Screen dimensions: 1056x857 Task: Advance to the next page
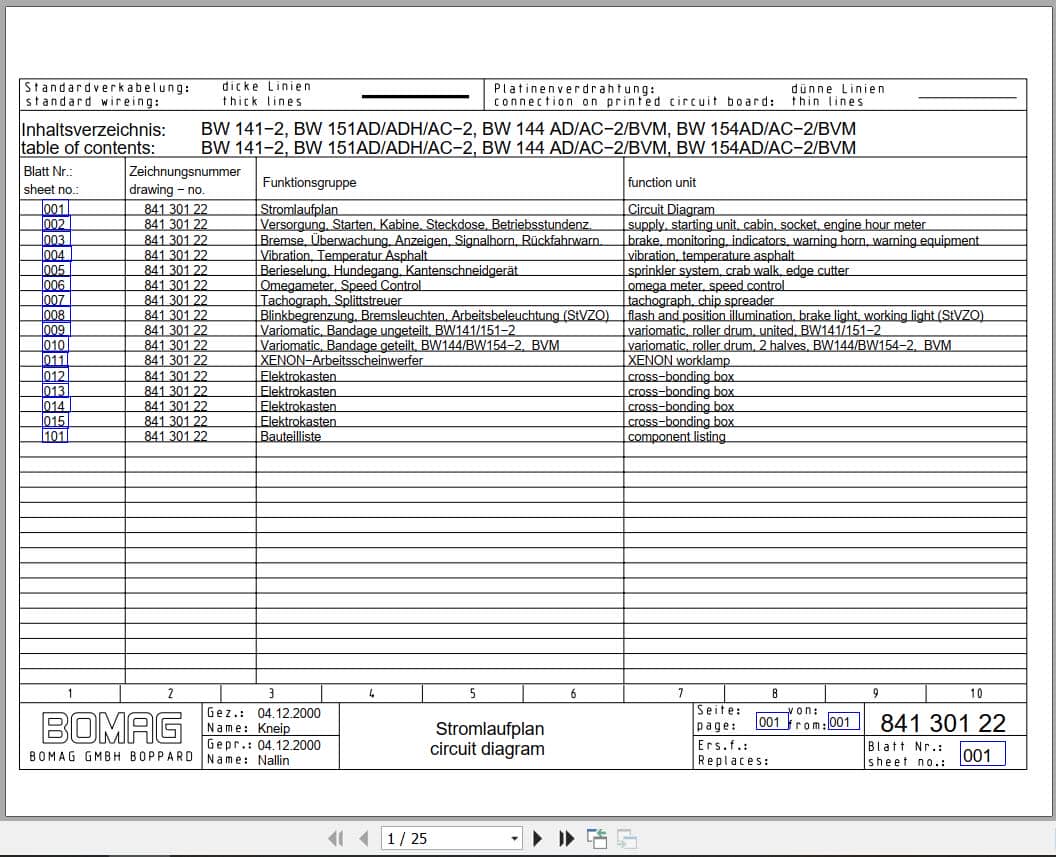[x=538, y=838]
